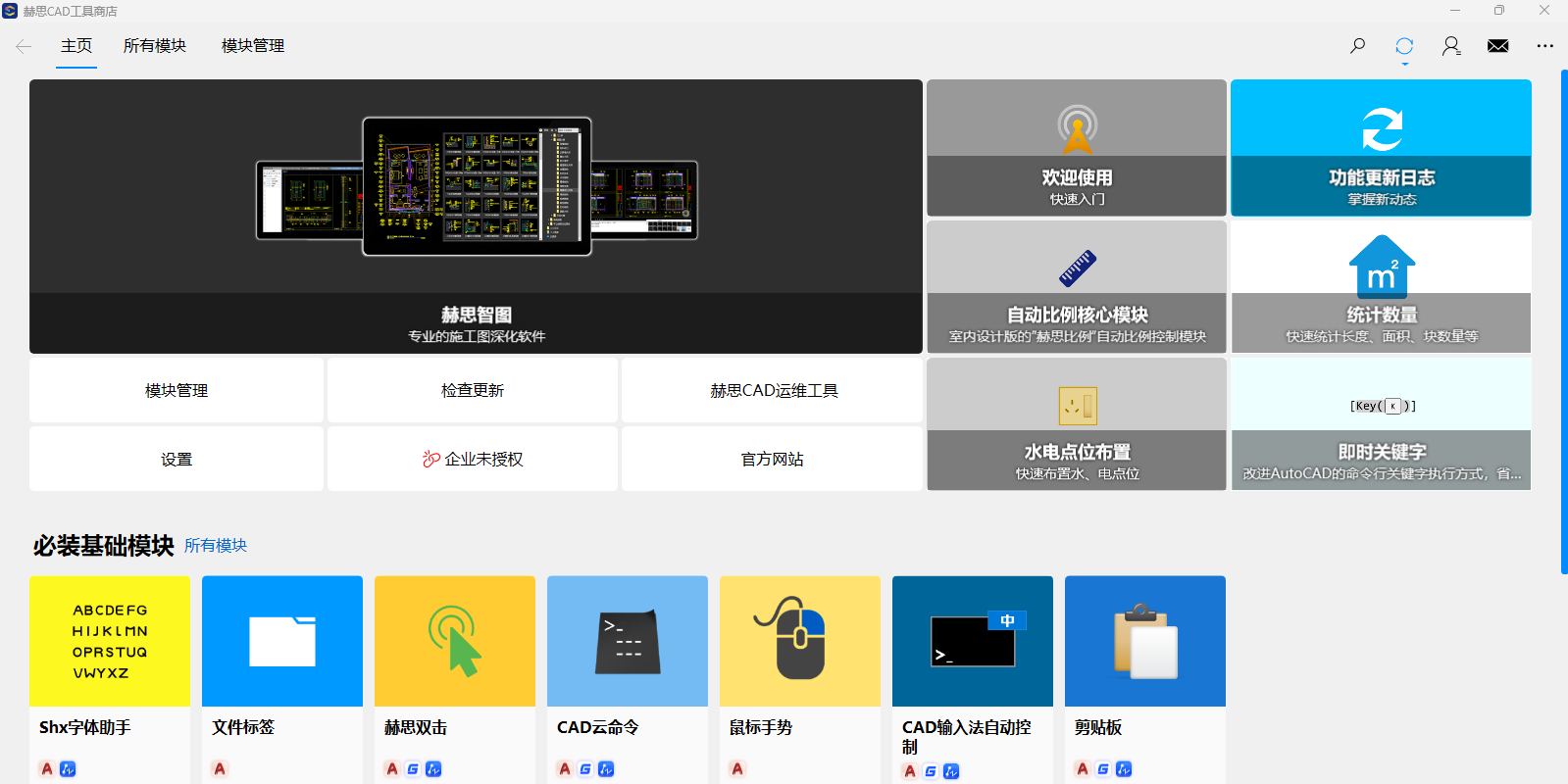Click the search magnifier icon
The height and width of the screenshot is (784, 1568).
click(x=1357, y=46)
